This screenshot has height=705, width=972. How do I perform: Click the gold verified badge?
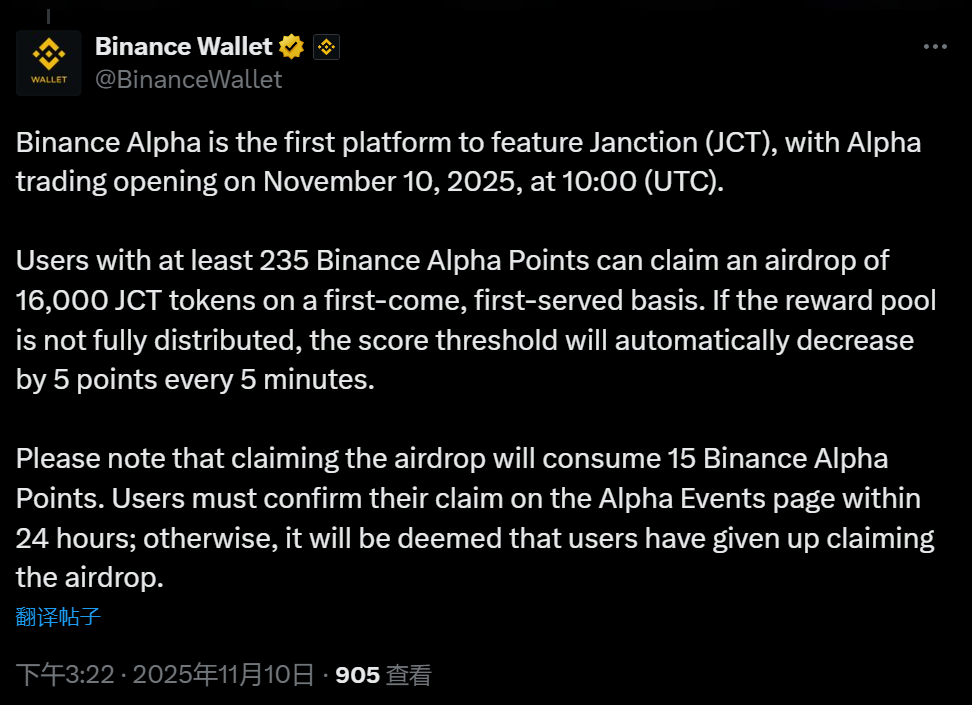[292, 46]
